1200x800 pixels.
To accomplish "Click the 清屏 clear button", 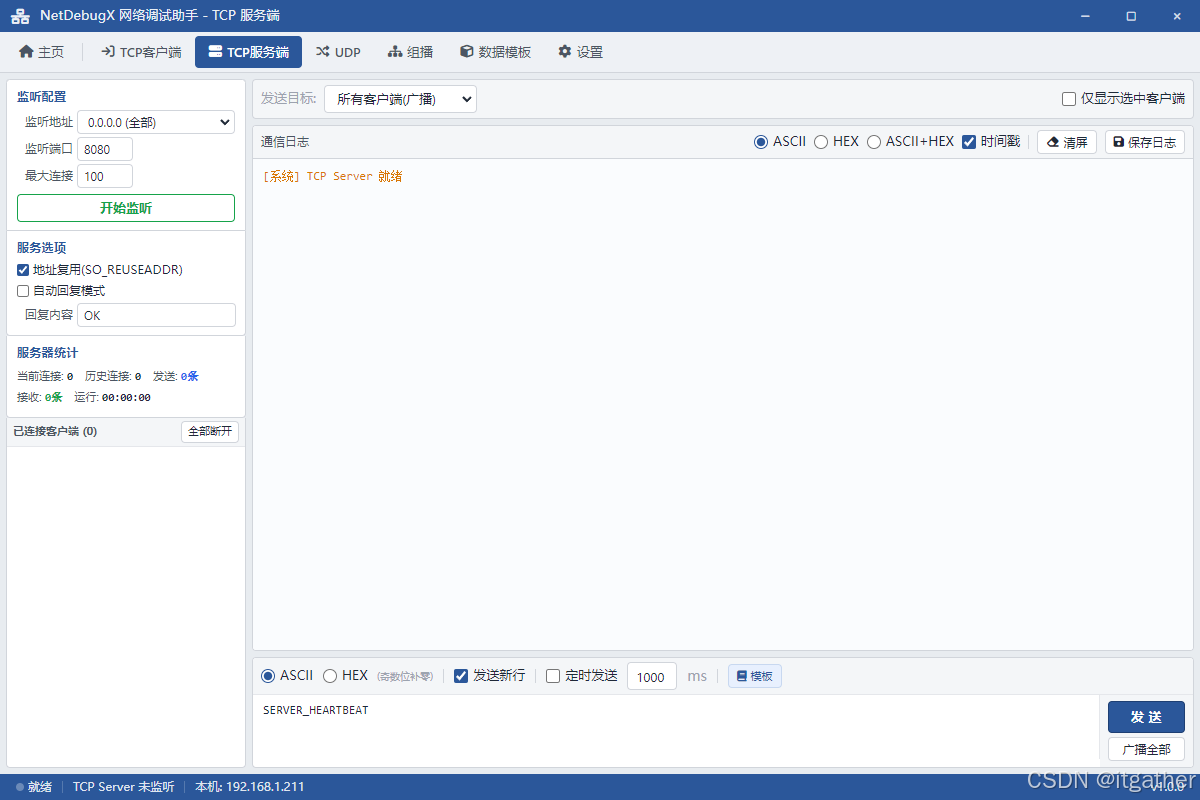I will pyautogui.click(x=1067, y=142).
